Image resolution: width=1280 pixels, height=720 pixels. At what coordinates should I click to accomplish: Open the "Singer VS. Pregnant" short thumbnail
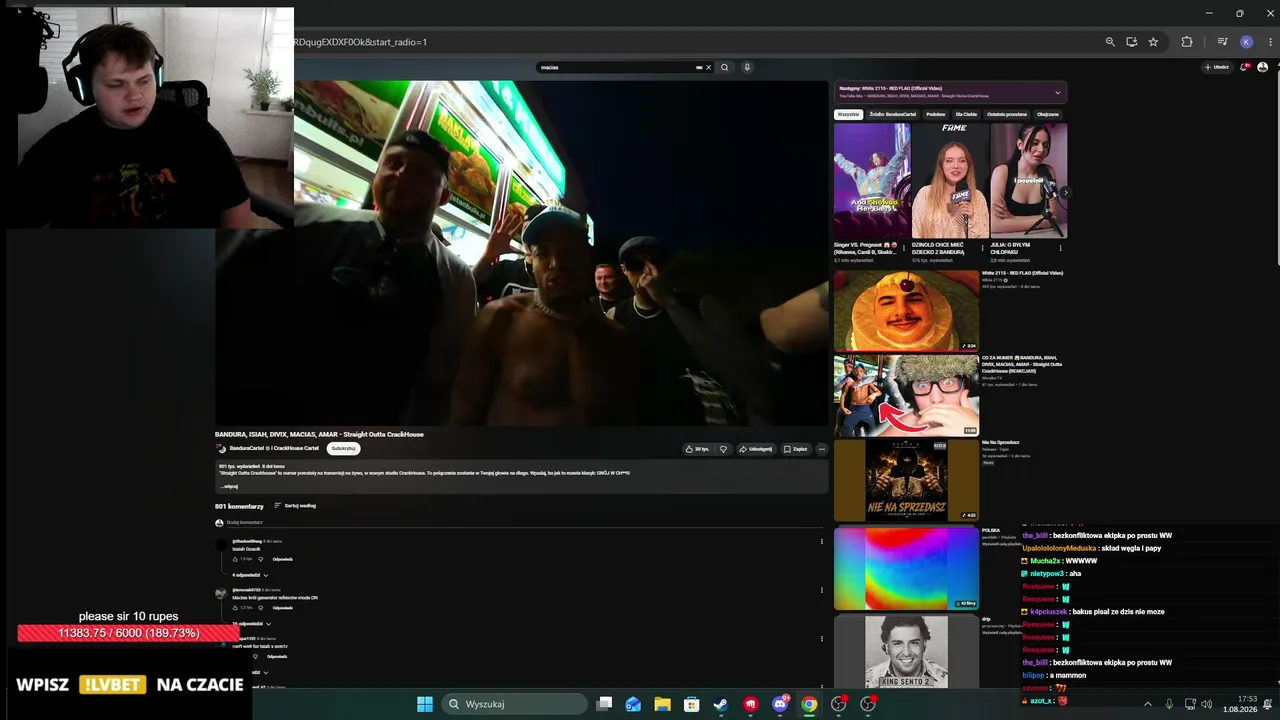(x=872, y=181)
